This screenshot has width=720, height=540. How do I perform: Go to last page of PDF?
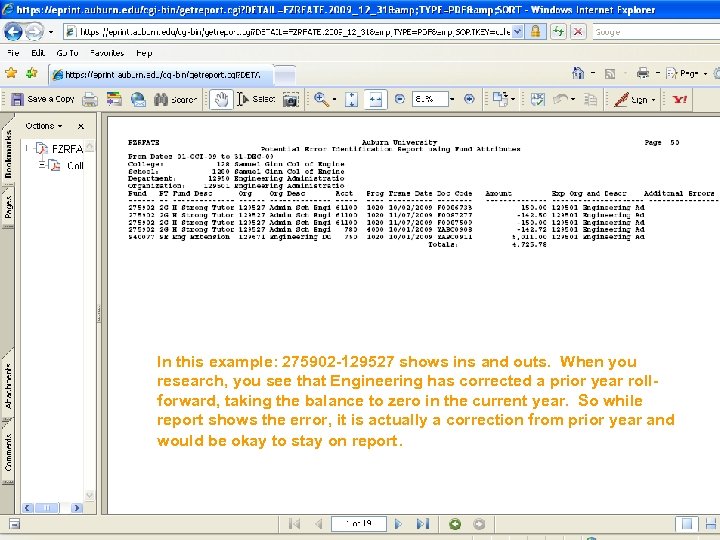(x=423, y=524)
